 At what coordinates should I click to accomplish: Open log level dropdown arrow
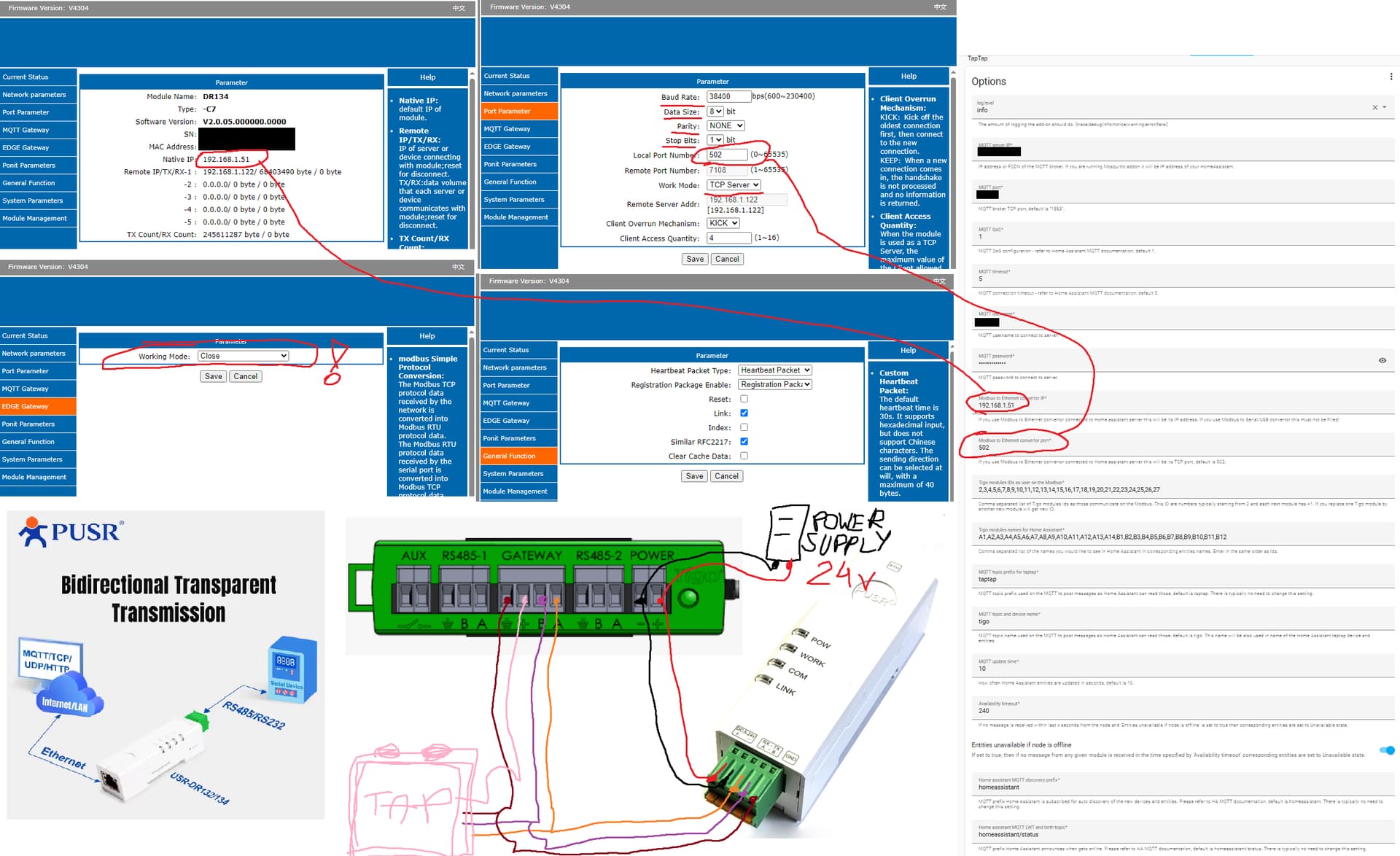tap(1384, 108)
